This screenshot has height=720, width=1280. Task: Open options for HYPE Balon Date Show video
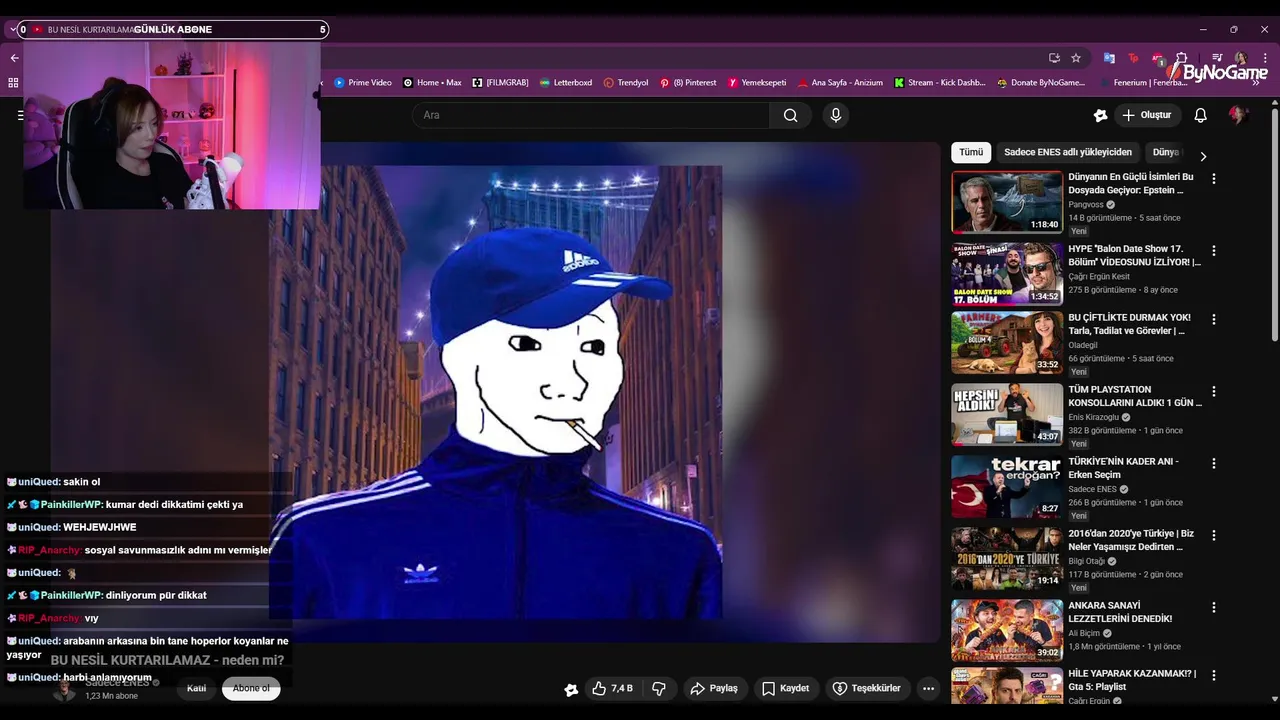(1214, 251)
